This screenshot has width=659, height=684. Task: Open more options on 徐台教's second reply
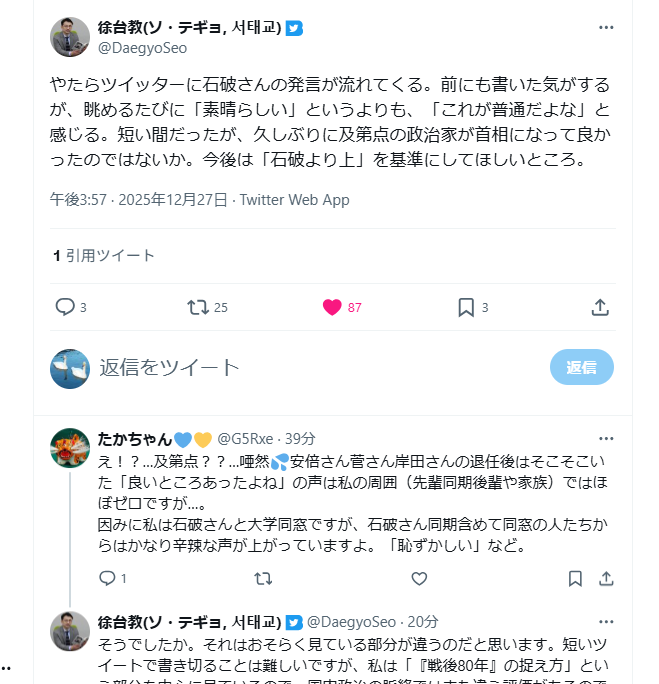(x=606, y=621)
